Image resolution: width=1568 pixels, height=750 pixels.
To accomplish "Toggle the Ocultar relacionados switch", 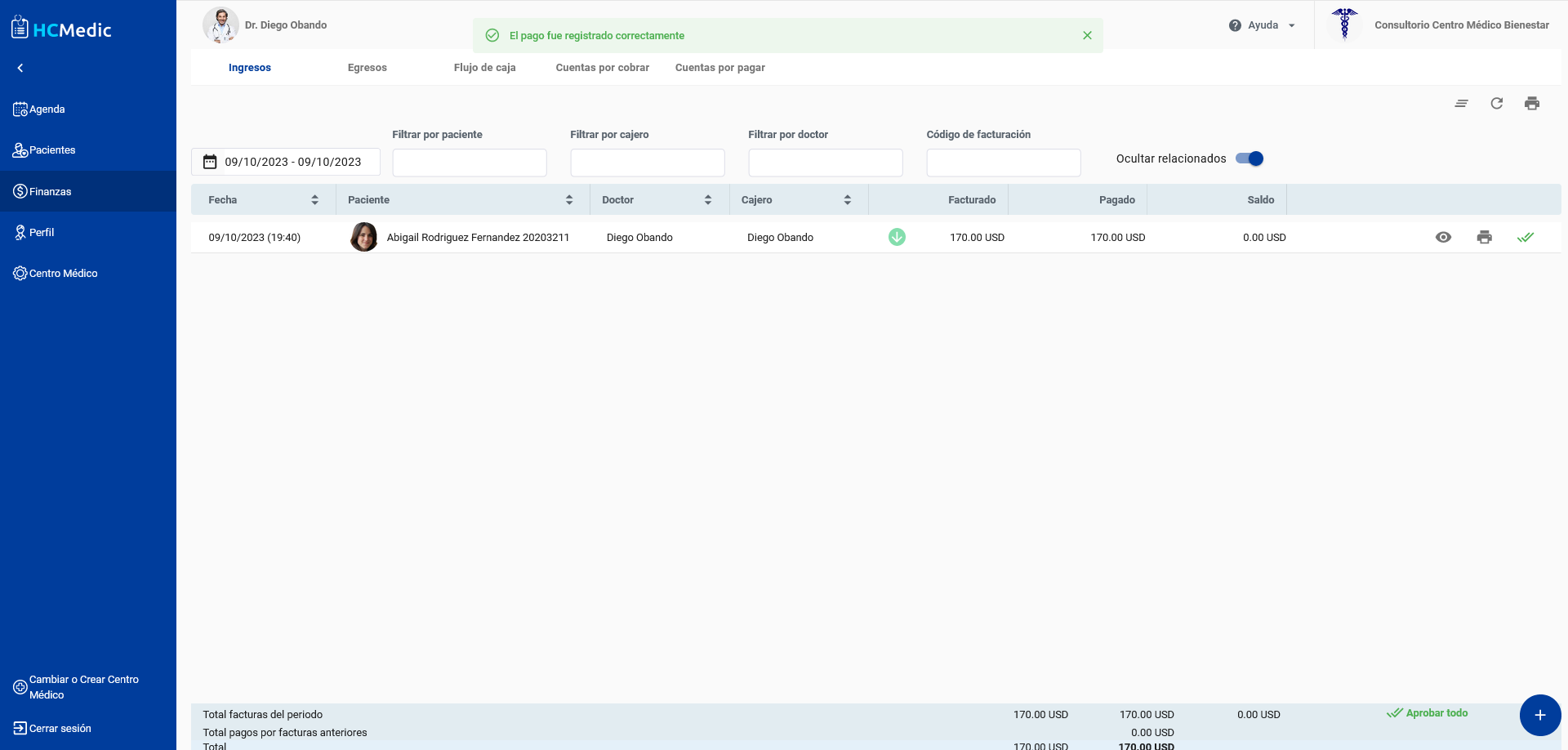I will [1249, 159].
